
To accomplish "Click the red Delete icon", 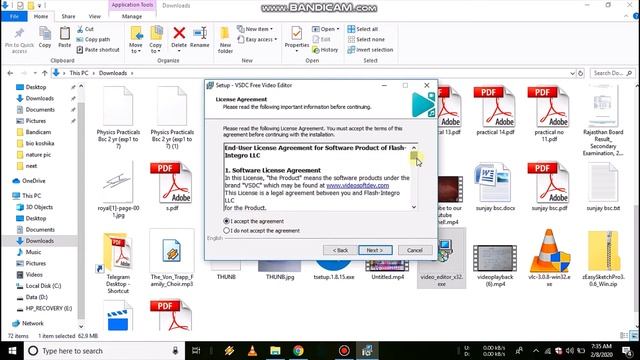I will 179,33.
